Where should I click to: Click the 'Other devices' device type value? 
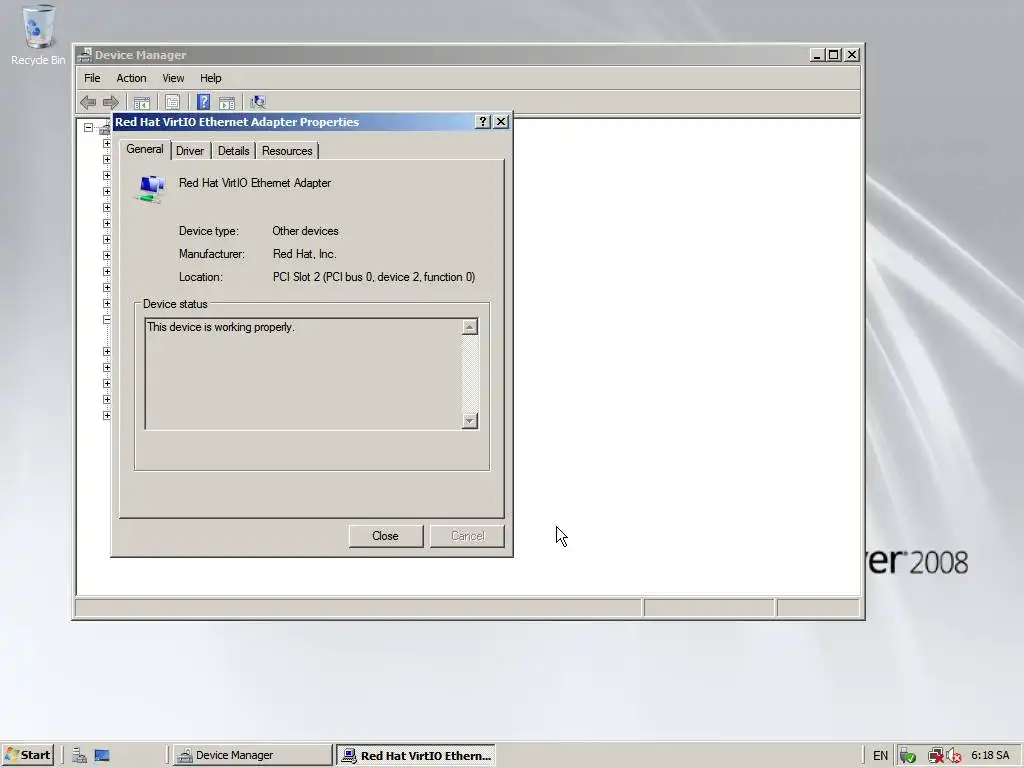[305, 231]
